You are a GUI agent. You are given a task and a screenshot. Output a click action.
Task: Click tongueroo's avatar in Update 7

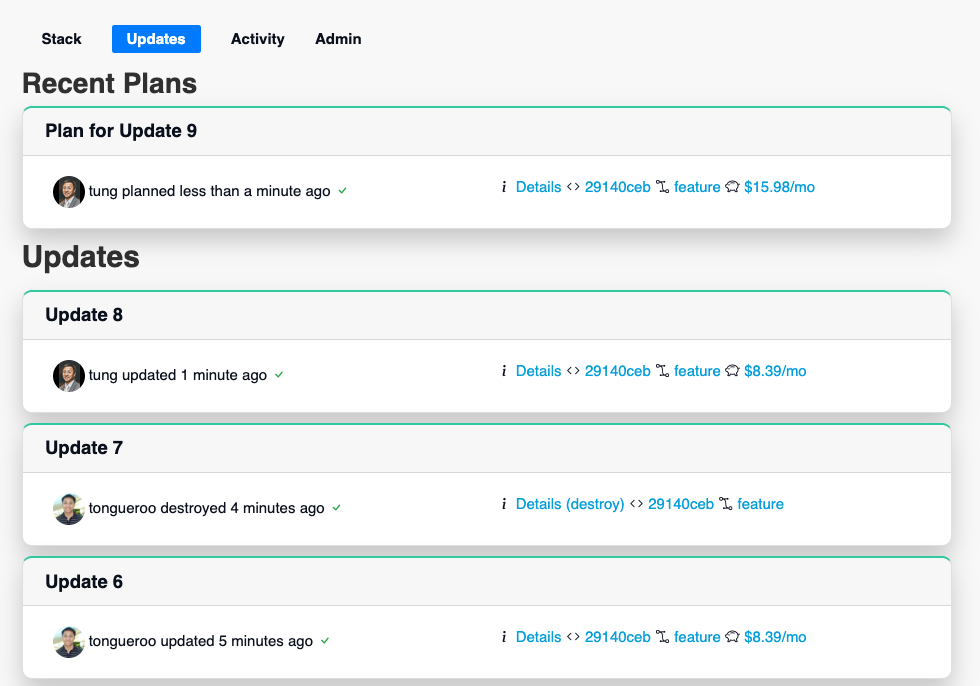(69, 509)
